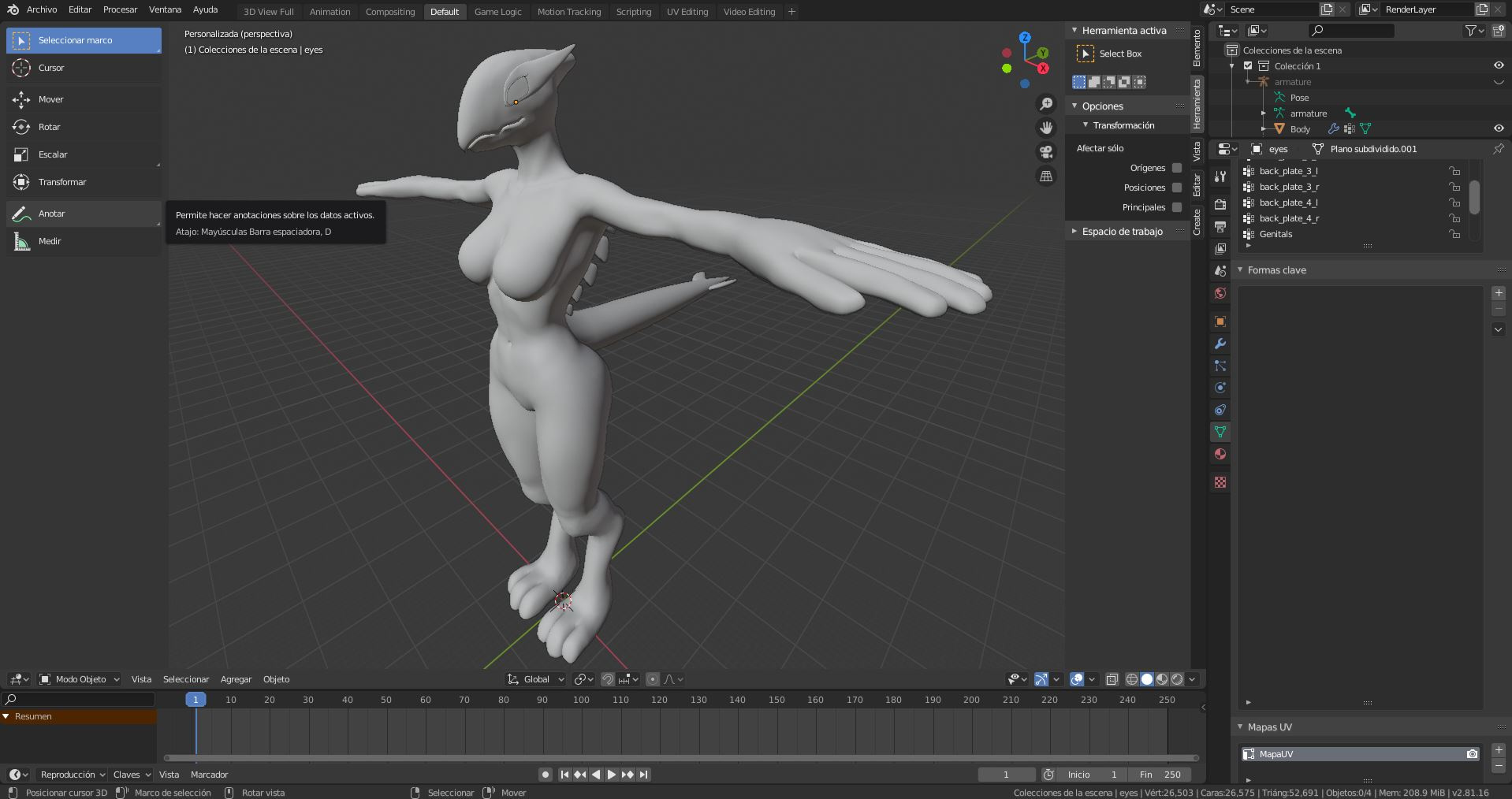Collapse the Mapas UV panel
The width and height of the screenshot is (1512, 799).
click(1240, 727)
